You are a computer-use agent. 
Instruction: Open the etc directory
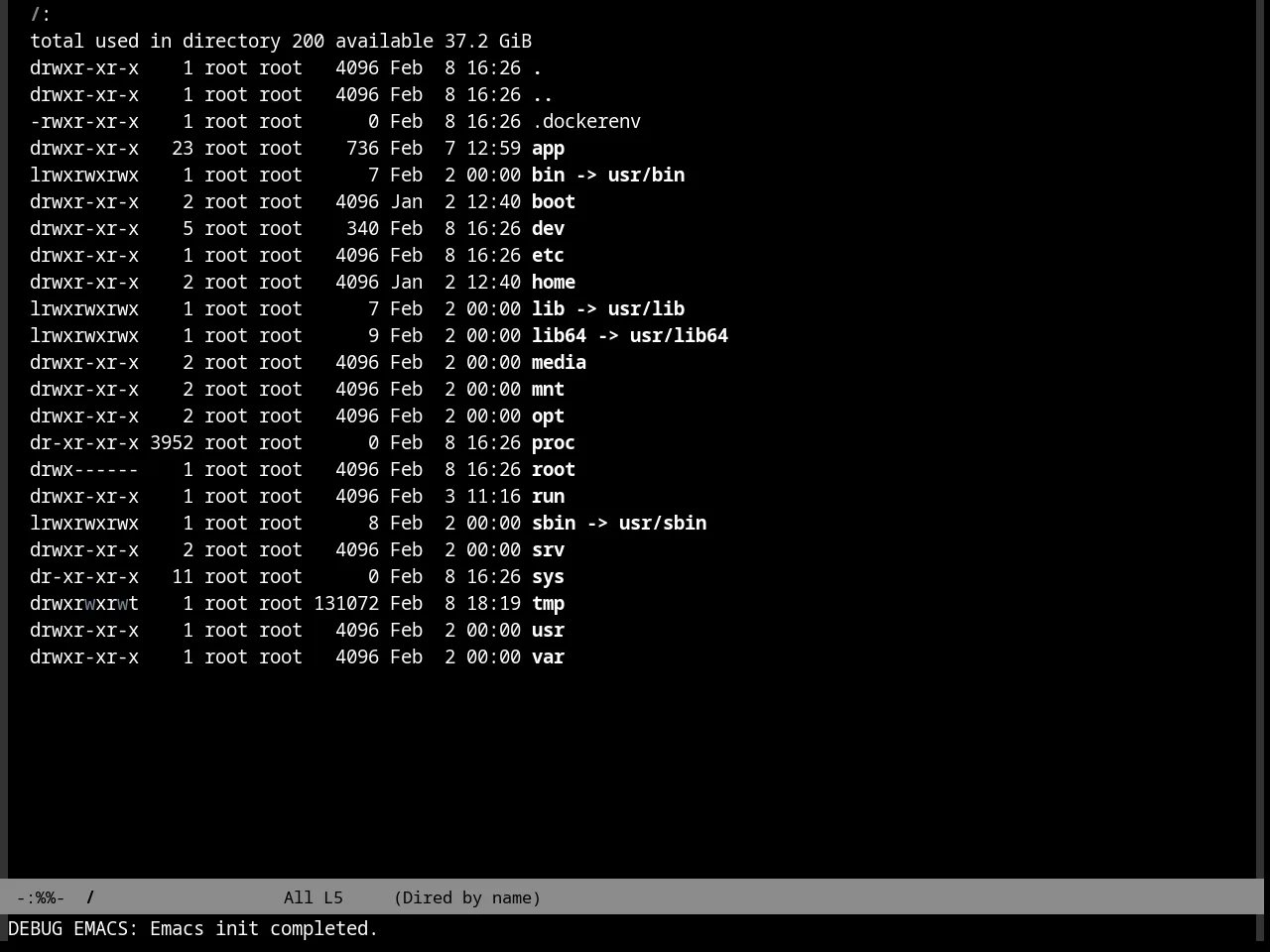(x=548, y=256)
